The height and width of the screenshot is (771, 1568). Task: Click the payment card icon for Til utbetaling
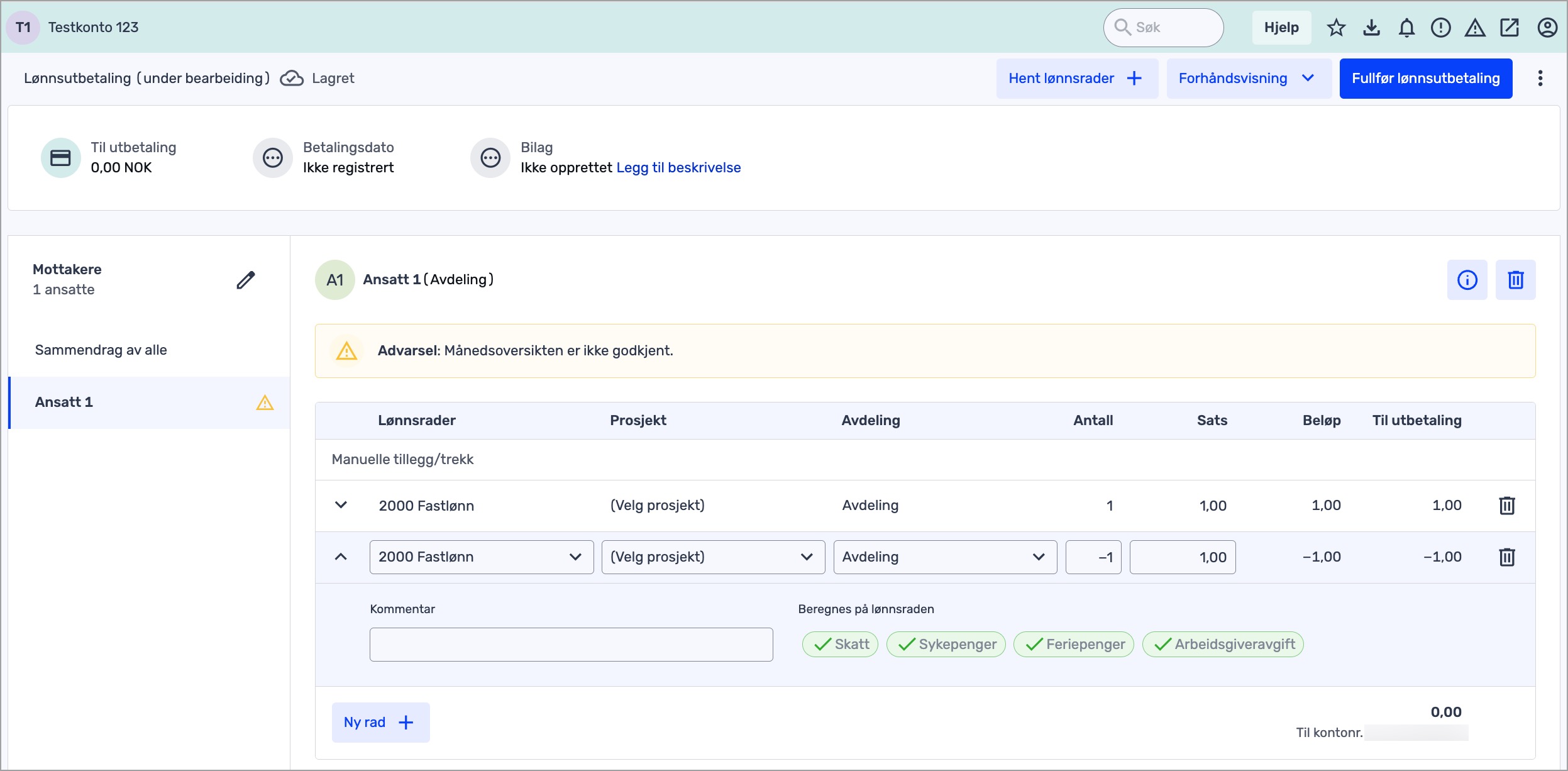point(60,157)
